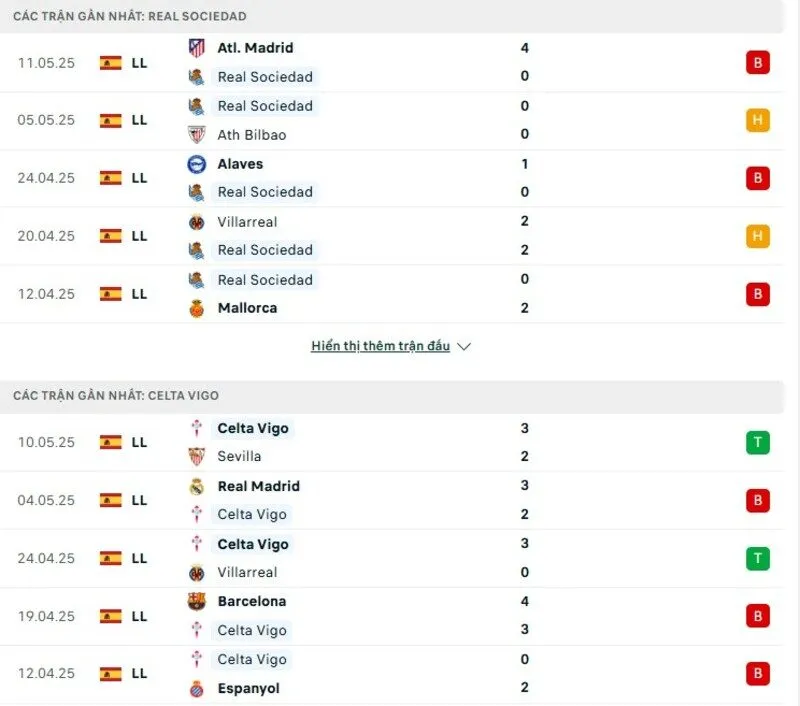Viewport: 800px width, 706px height.
Task: Select the Barcelona crest in Celta Vigo history
Action: point(195,601)
